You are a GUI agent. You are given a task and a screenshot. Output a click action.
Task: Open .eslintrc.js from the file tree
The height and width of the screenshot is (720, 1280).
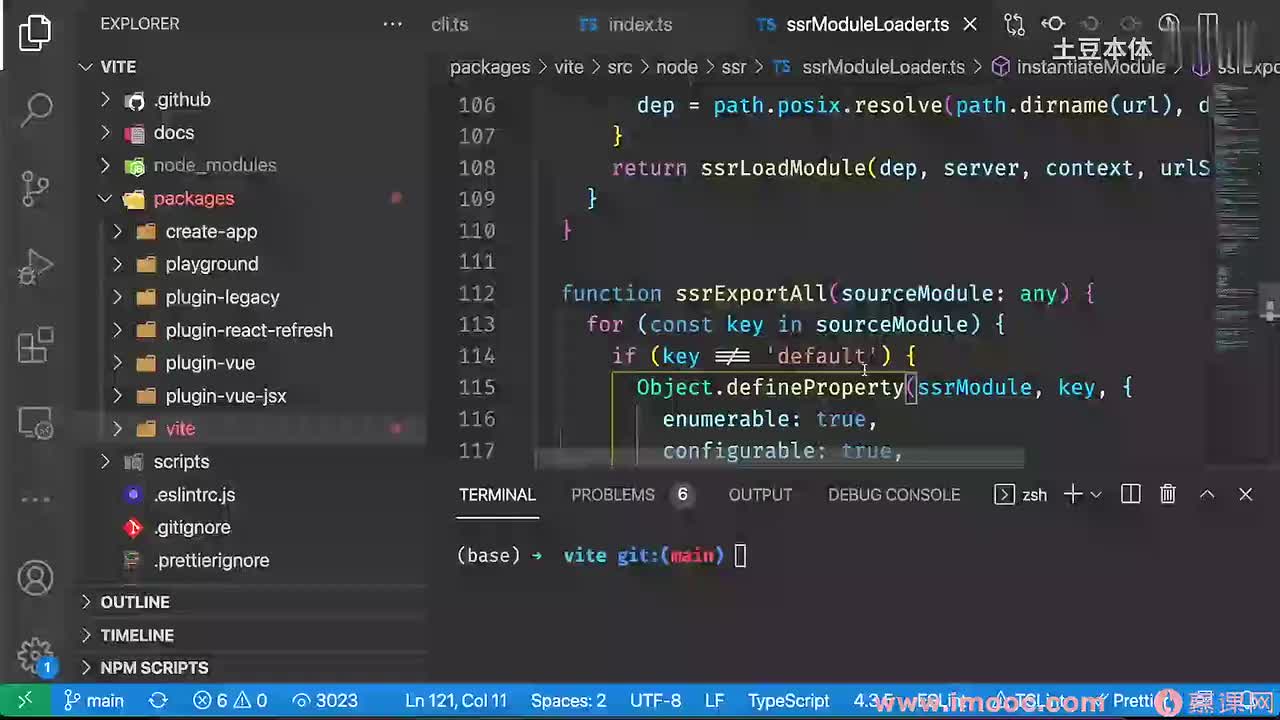pyautogui.click(x=194, y=494)
